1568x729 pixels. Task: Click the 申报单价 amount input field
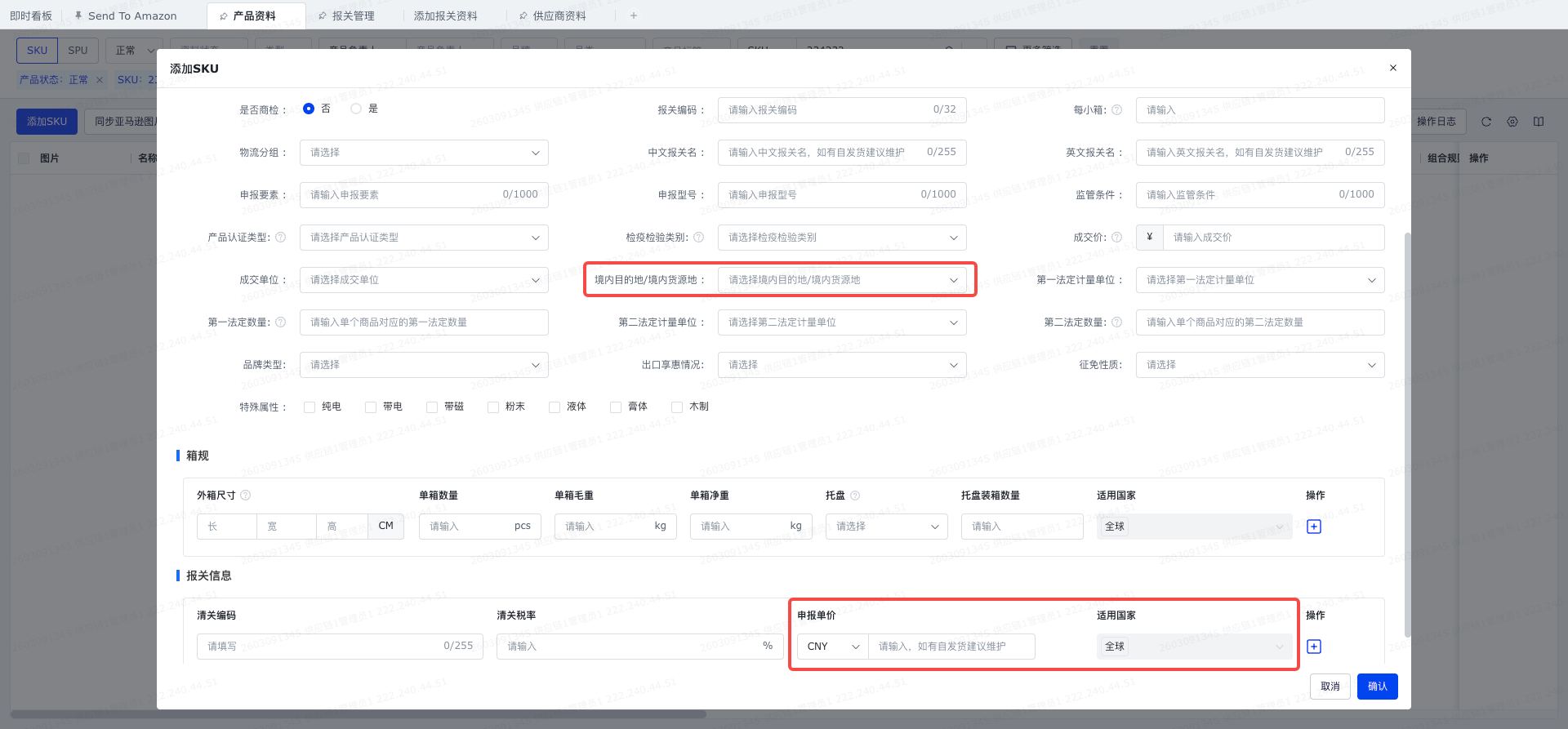(x=951, y=647)
